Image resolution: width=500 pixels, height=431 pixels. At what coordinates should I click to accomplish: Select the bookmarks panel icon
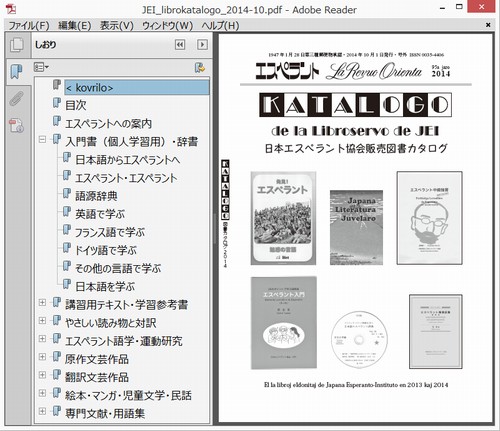pos(16,72)
